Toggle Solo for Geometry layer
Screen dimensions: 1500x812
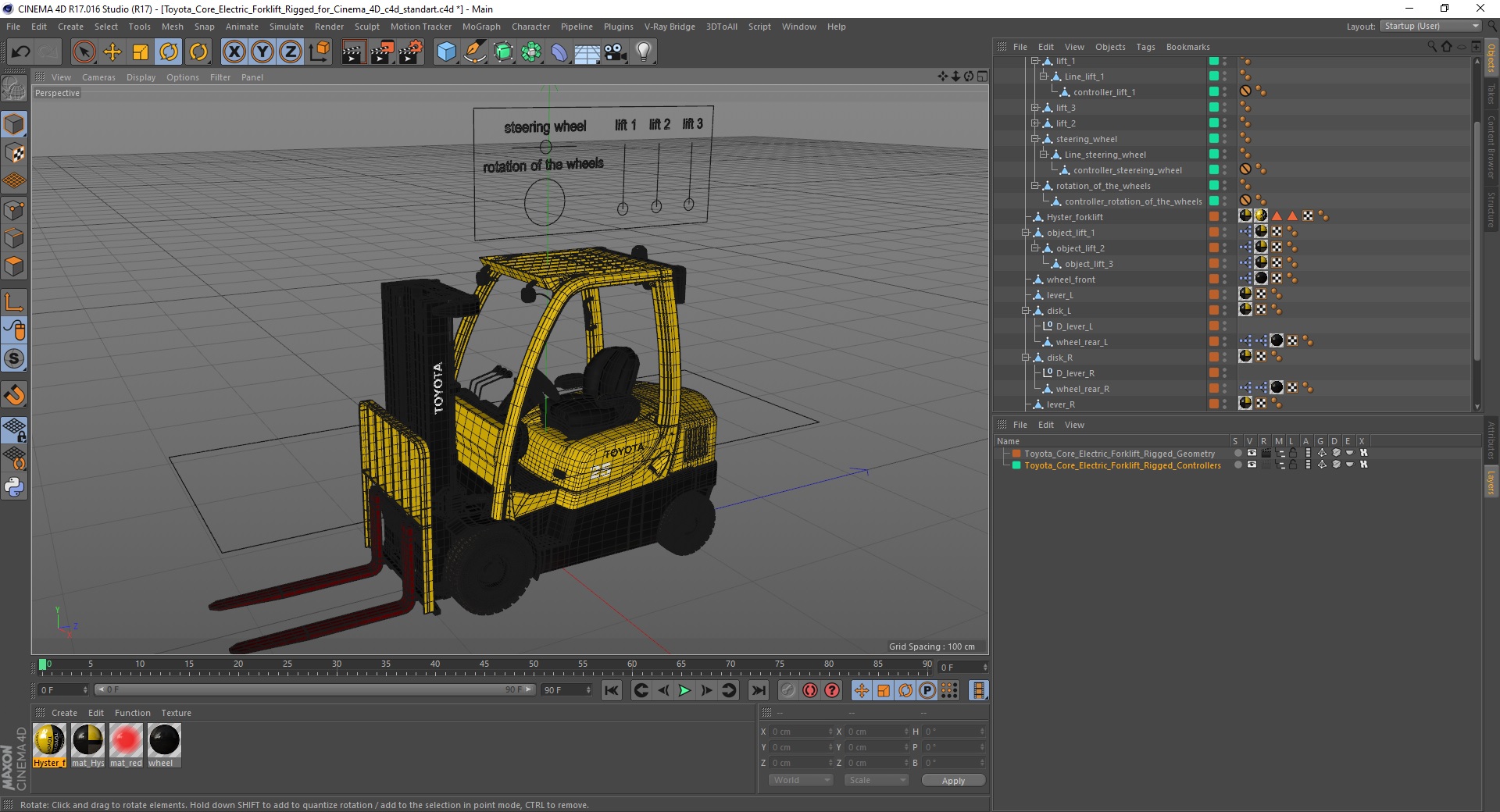pos(1237,453)
